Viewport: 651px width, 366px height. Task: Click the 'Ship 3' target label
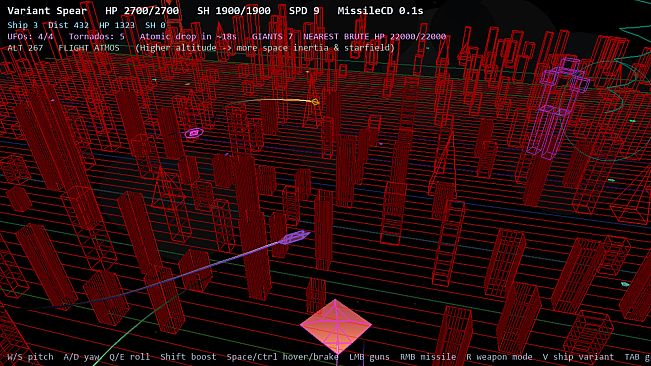click(22, 25)
